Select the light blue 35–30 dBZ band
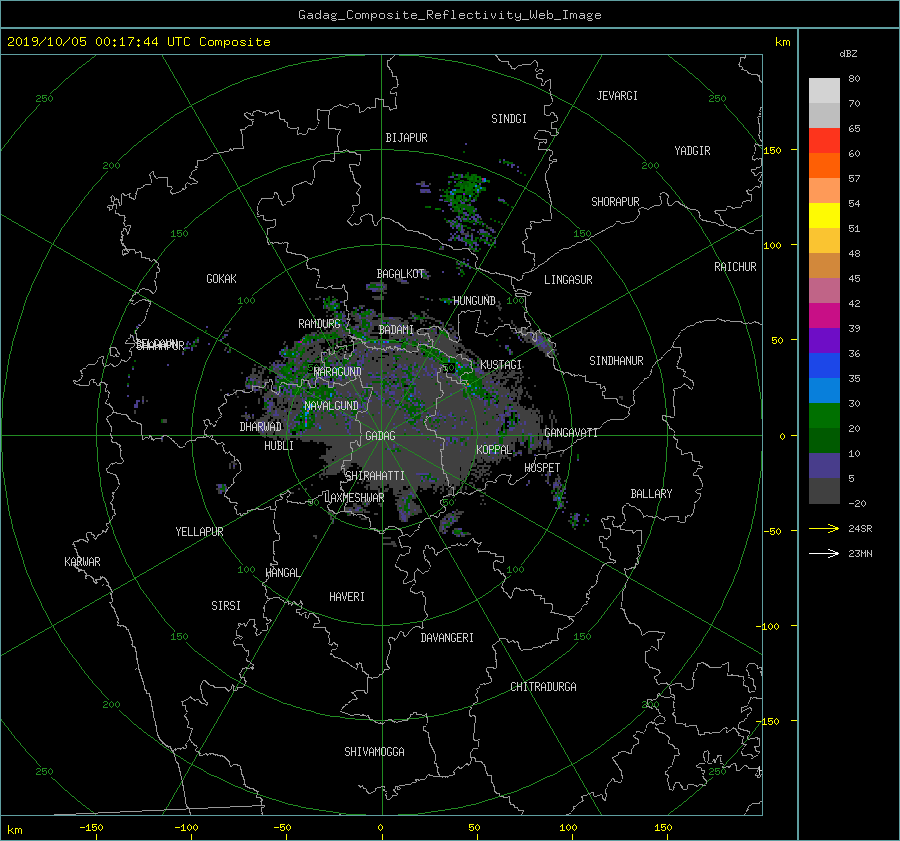This screenshot has height=841, width=900. tap(824, 391)
